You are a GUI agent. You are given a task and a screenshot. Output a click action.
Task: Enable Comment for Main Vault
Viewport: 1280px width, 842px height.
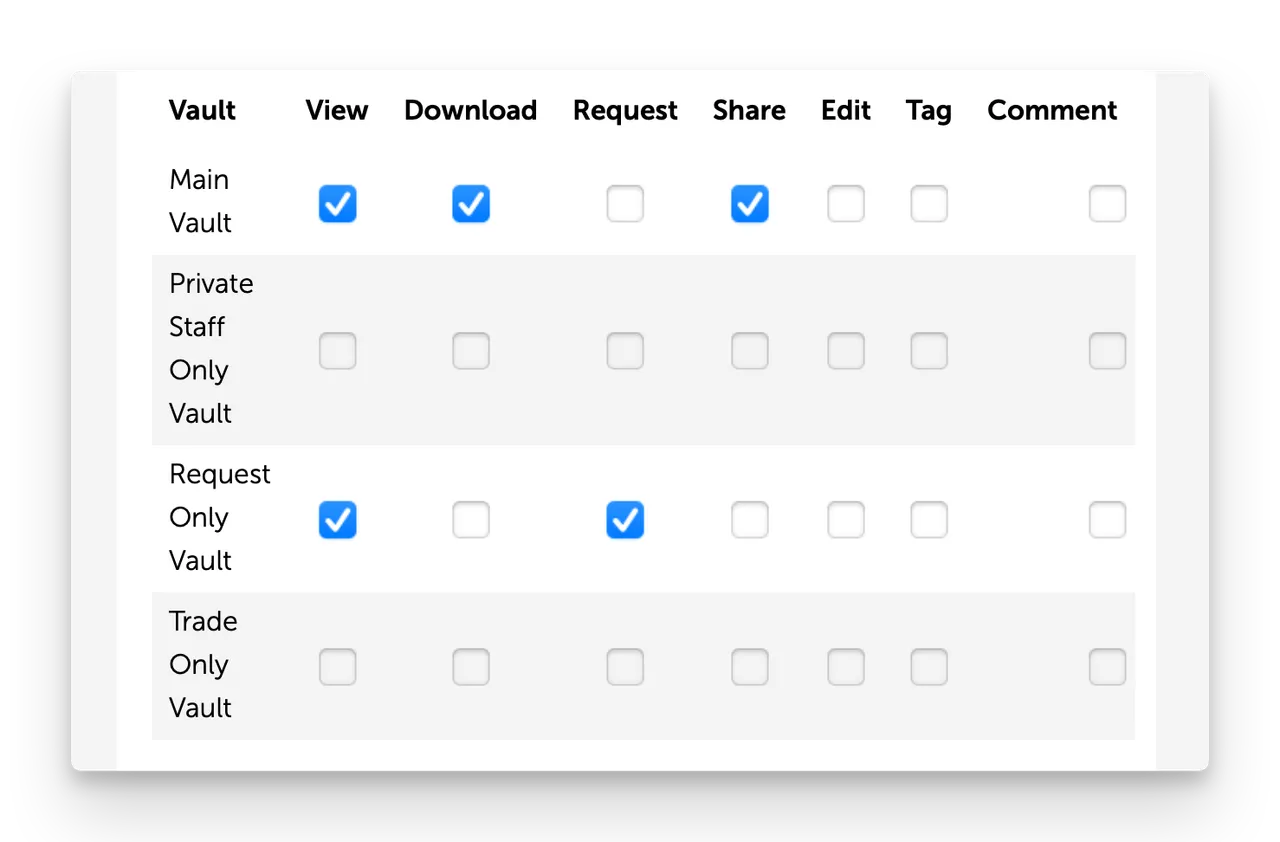[1107, 204]
